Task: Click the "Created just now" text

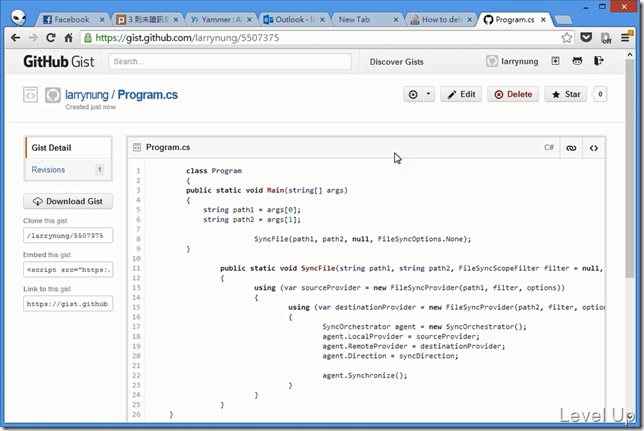Action: point(91,107)
